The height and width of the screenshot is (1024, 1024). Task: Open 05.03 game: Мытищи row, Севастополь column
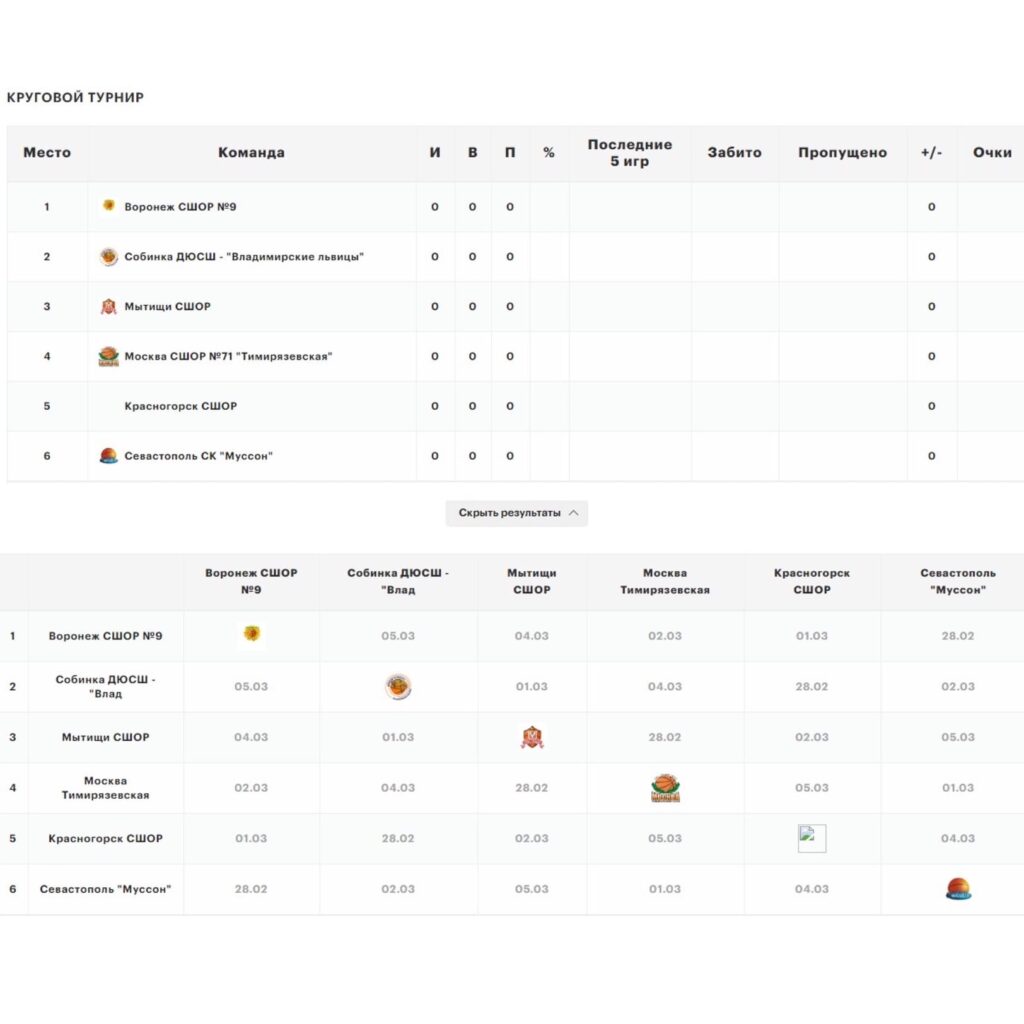(958, 737)
